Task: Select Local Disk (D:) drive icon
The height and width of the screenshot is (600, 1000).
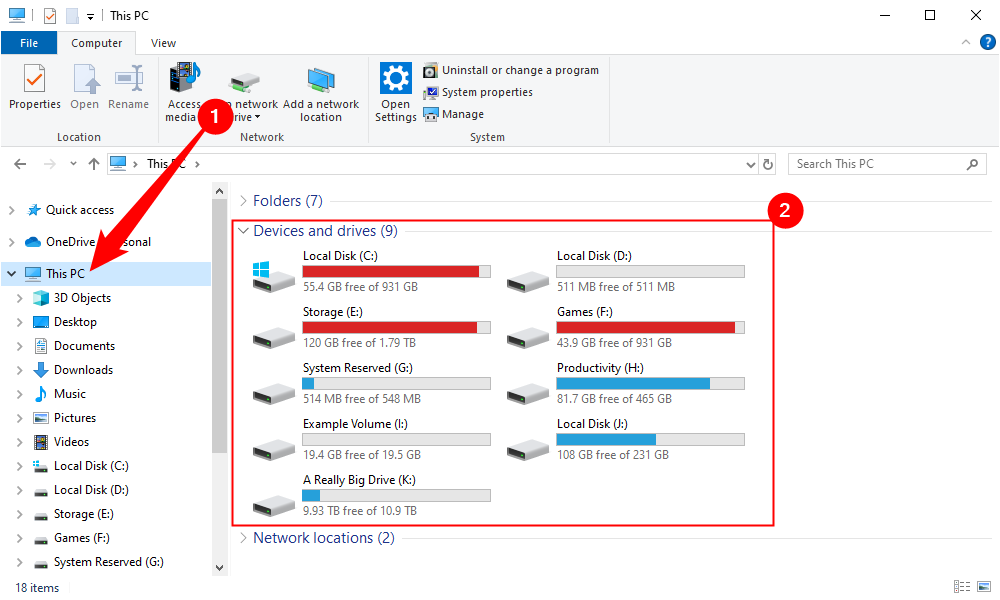Action: click(528, 281)
